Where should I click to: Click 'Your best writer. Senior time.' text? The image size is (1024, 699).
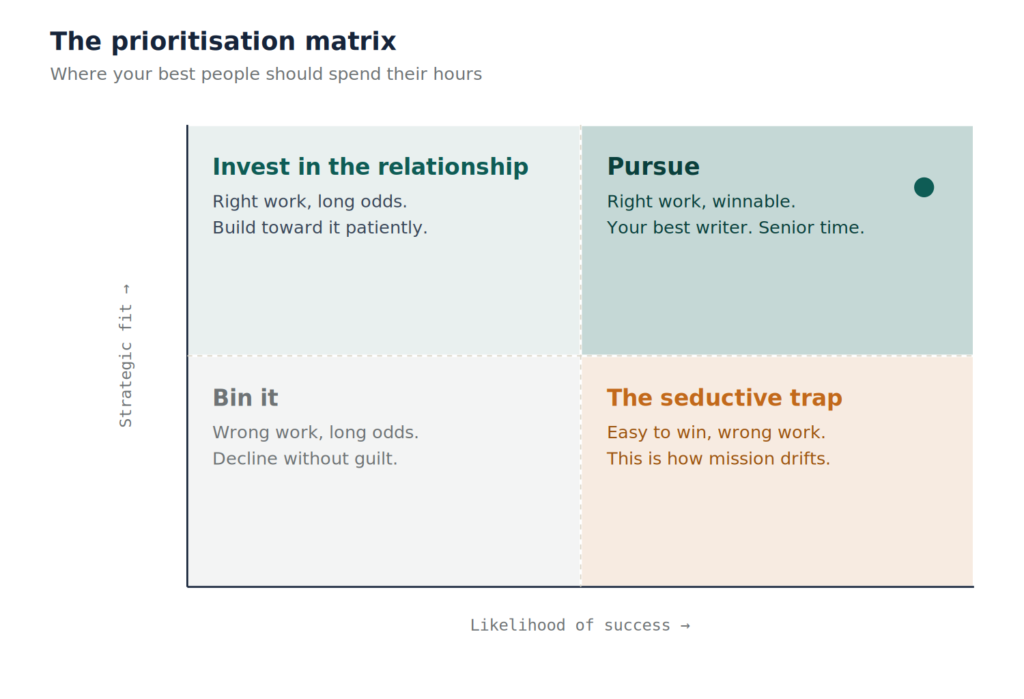click(x=735, y=227)
